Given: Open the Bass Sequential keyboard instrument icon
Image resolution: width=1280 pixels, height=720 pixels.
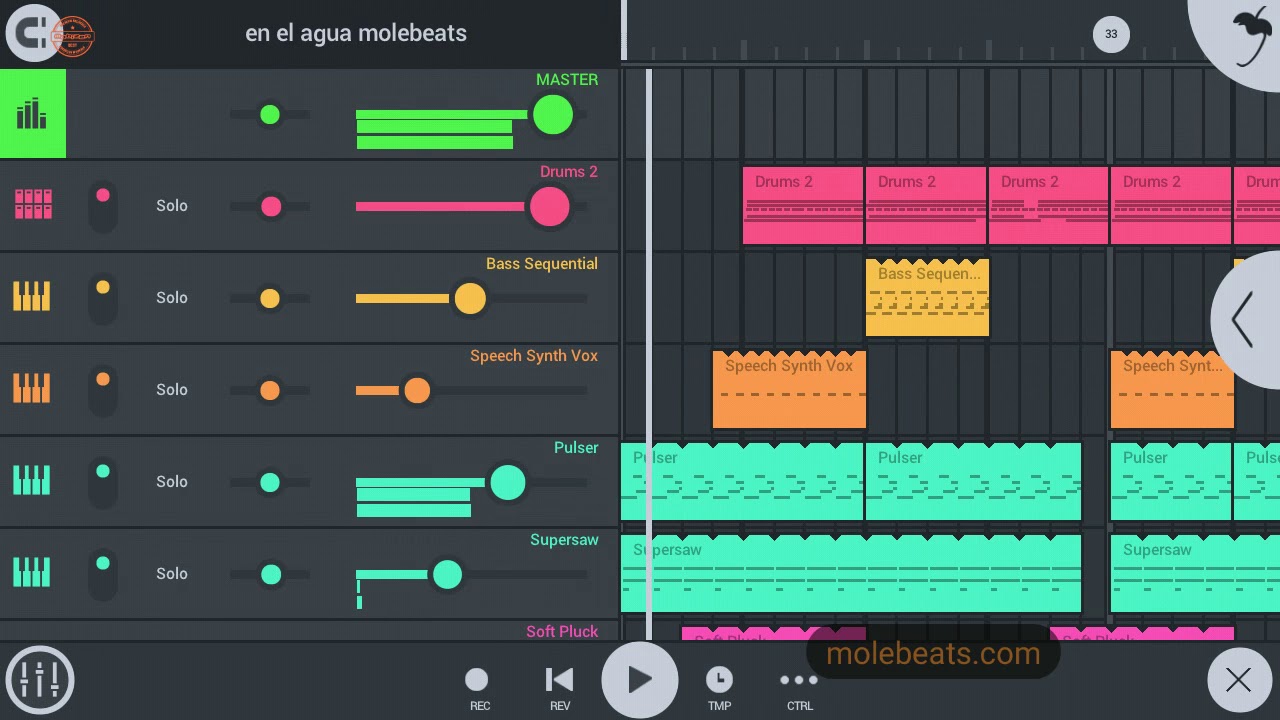Looking at the screenshot, I should [32, 297].
